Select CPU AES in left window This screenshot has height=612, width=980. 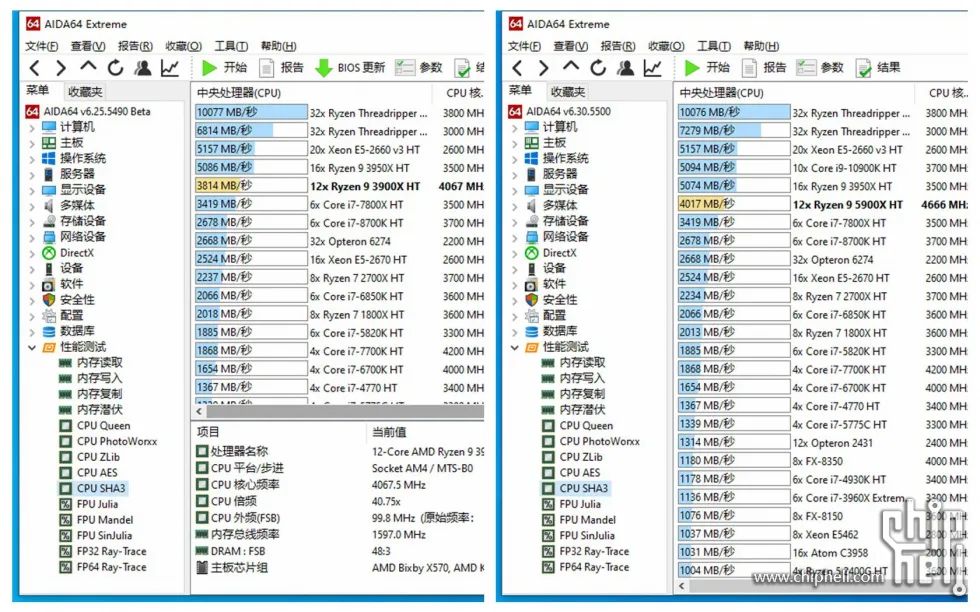pos(97,473)
